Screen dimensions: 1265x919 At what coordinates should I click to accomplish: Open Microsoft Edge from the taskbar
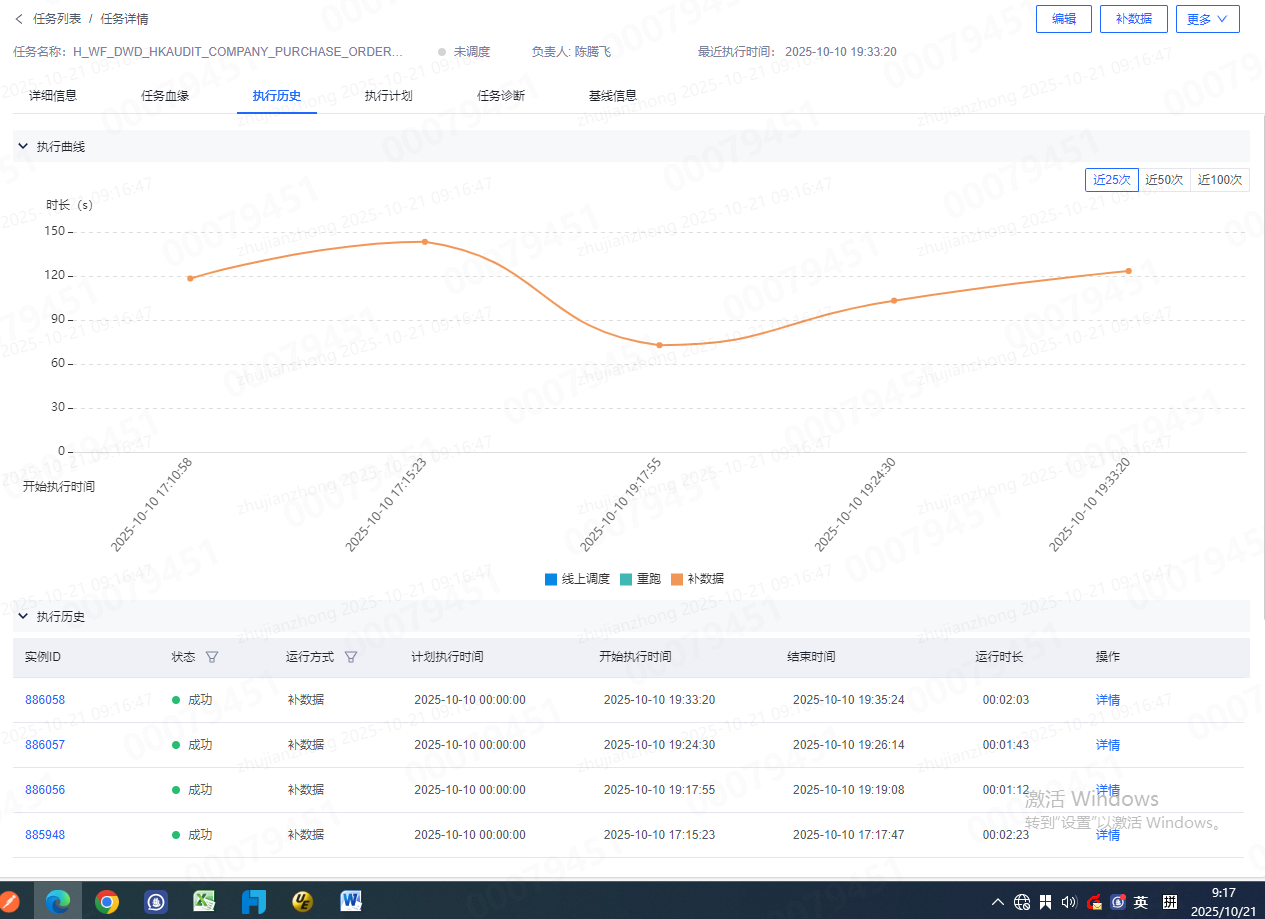point(58,902)
